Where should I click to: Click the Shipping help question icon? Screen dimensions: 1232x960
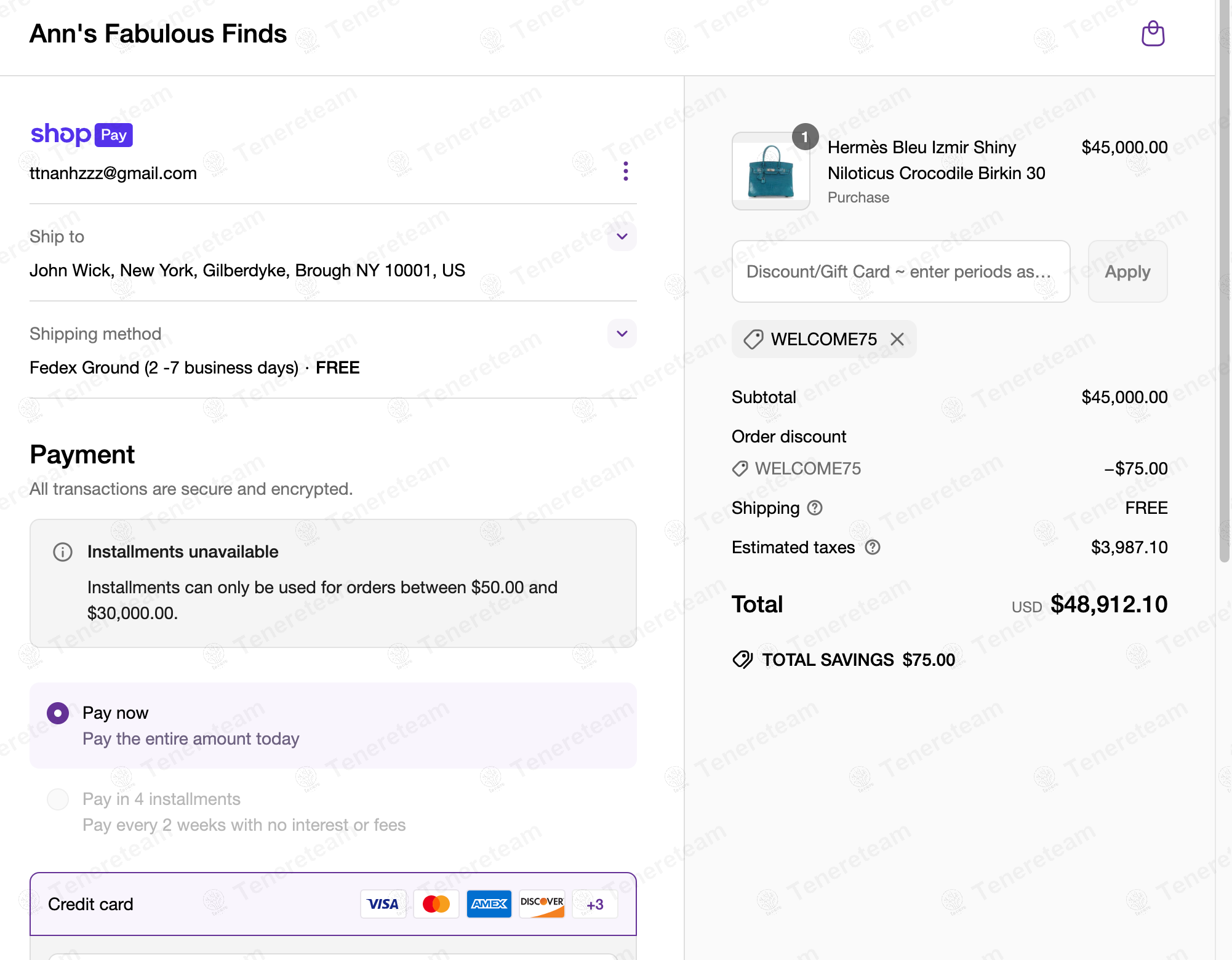click(815, 508)
